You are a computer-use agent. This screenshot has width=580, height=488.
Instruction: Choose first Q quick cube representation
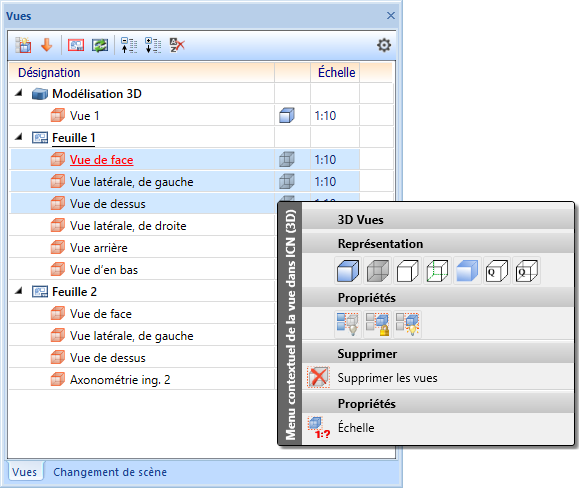tap(496, 271)
